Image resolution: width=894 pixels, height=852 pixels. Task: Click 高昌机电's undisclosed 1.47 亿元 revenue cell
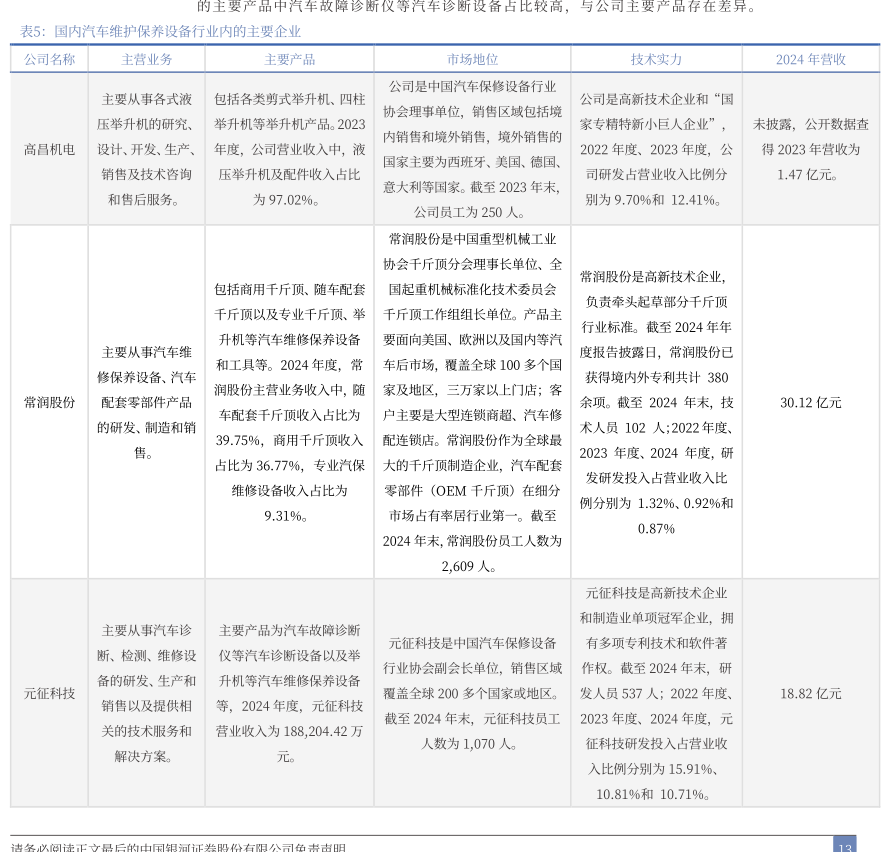click(810, 149)
